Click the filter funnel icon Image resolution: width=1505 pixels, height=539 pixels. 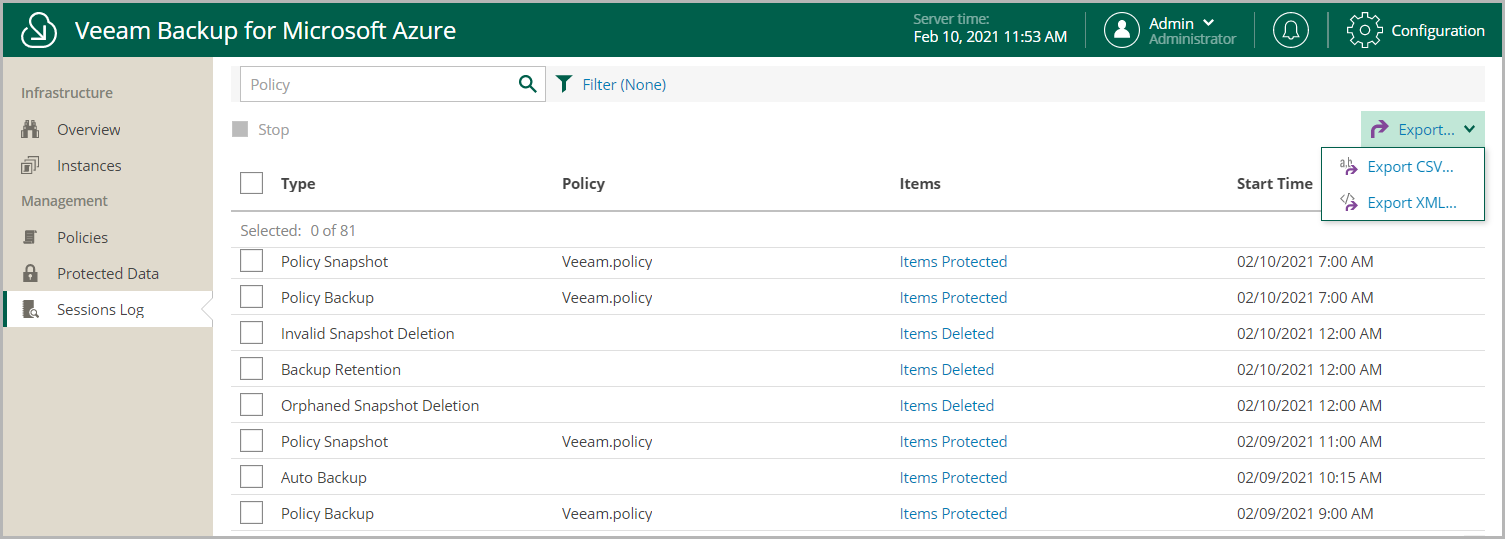[x=564, y=84]
